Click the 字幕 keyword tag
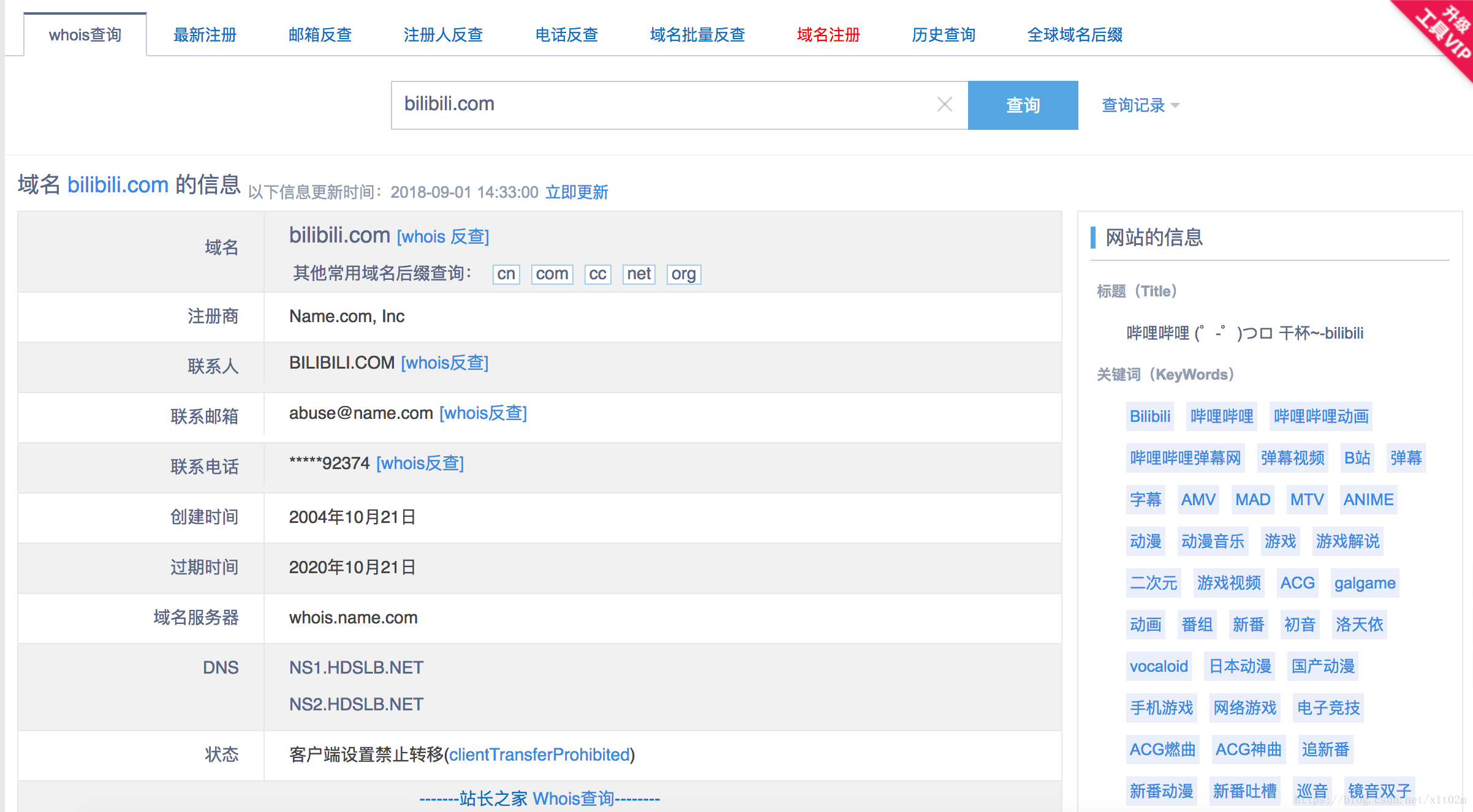The height and width of the screenshot is (812, 1473). click(1145, 500)
